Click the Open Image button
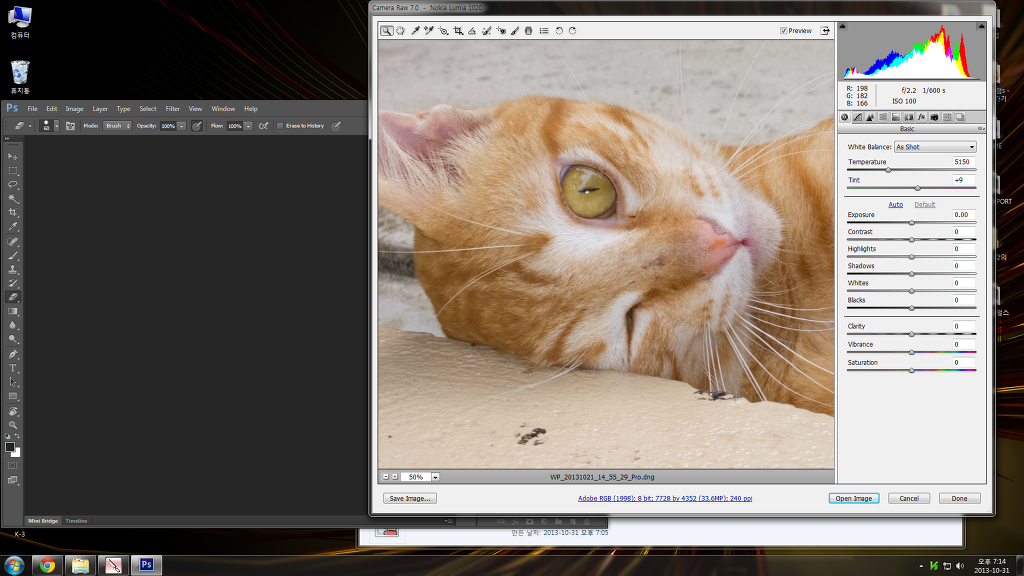Viewport: 1024px width, 576px height. pyautogui.click(x=853, y=498)
